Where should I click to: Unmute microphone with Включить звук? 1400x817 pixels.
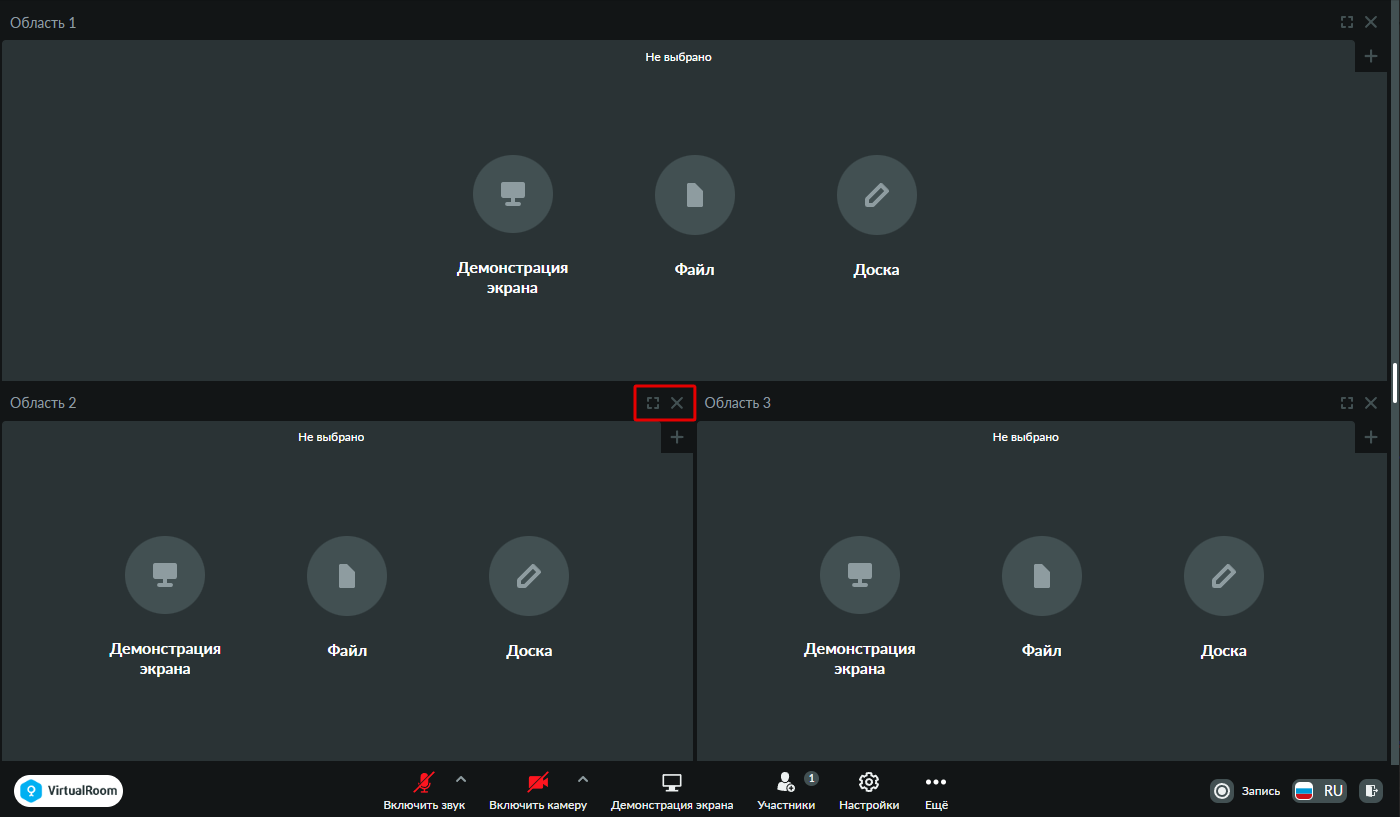point(424,791)
